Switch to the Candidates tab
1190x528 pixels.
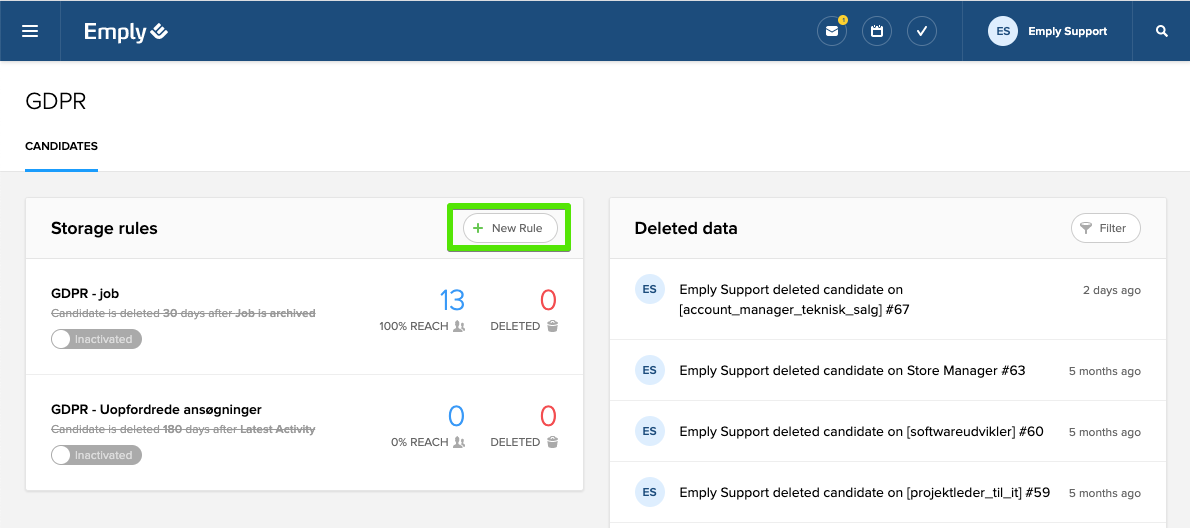[x=61, y=146]
